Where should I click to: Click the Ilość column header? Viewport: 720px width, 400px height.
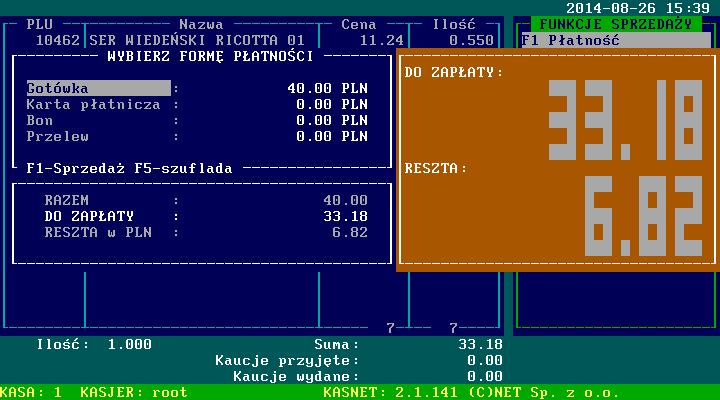pos(454,24)
